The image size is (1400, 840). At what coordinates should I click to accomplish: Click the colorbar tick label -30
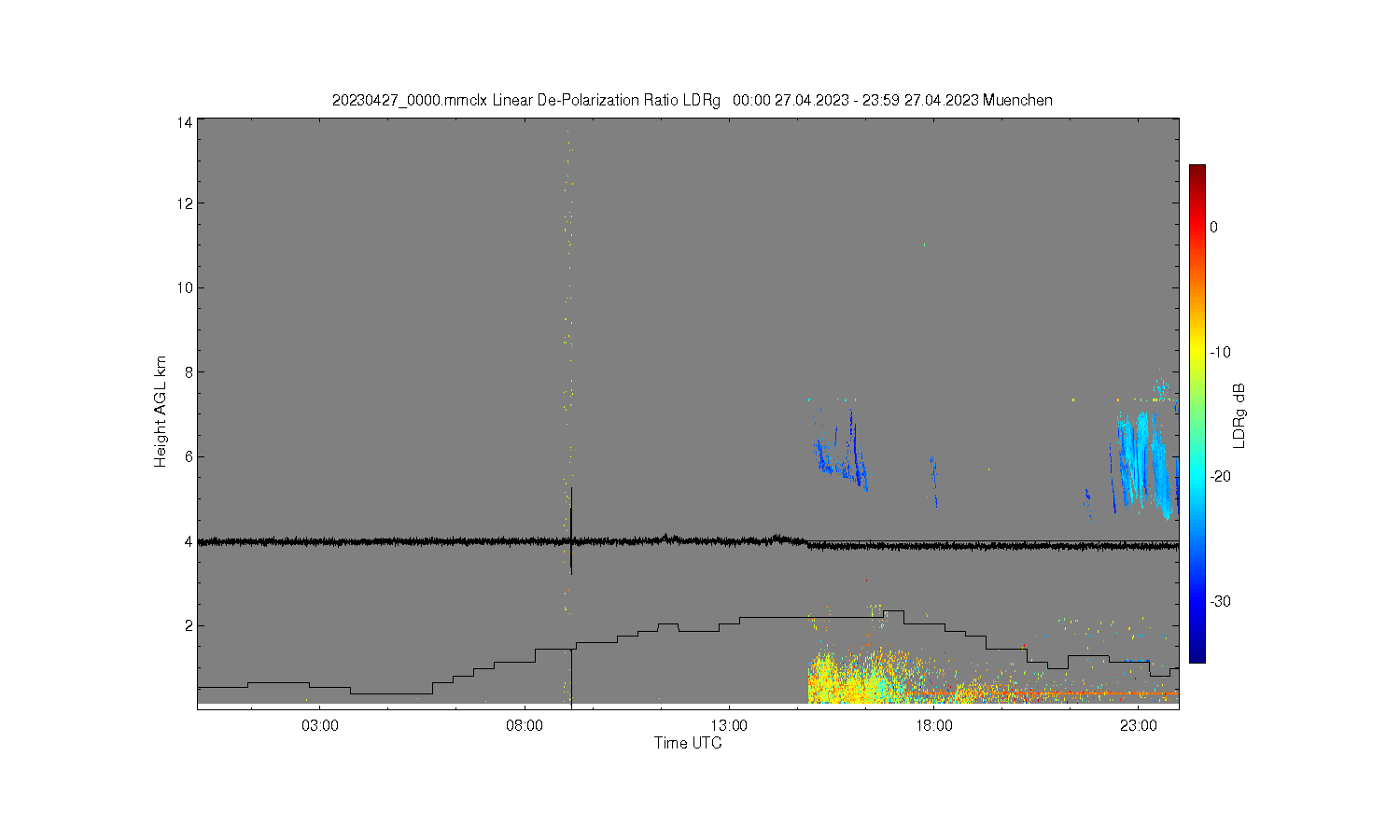click(x=1222, y=601)
